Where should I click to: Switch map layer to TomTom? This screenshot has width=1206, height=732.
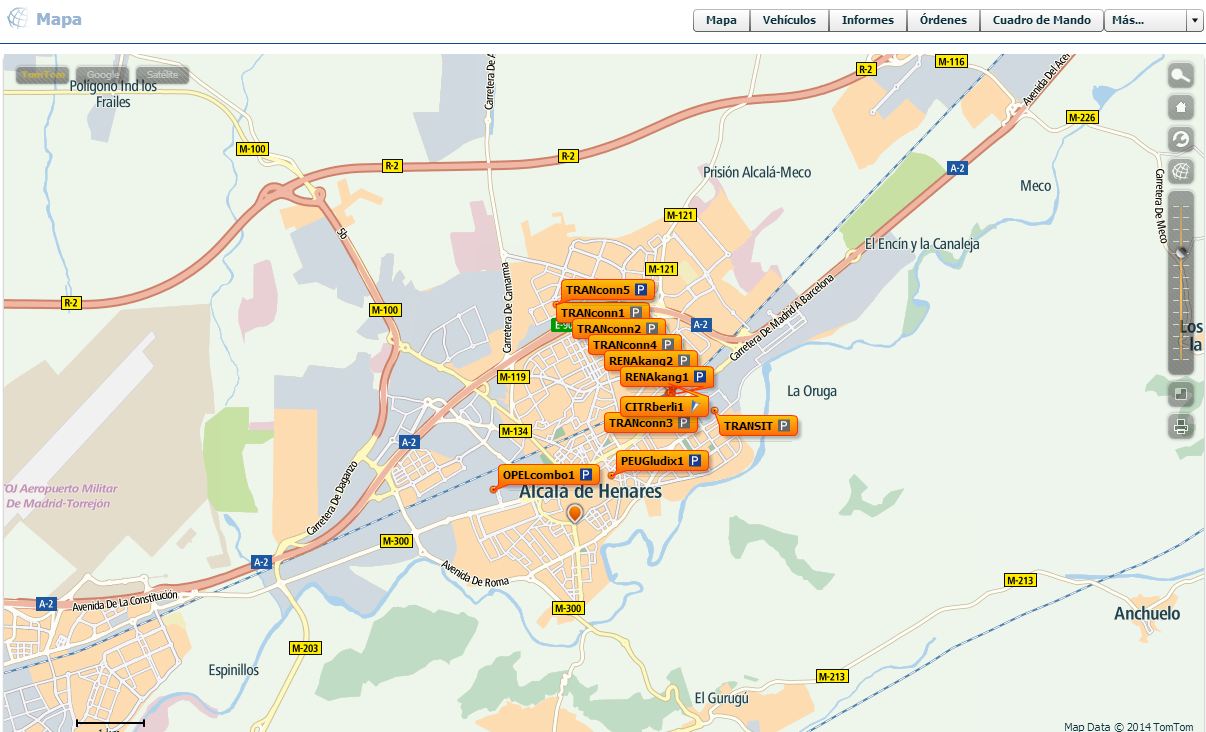click(x=44, y=75)
